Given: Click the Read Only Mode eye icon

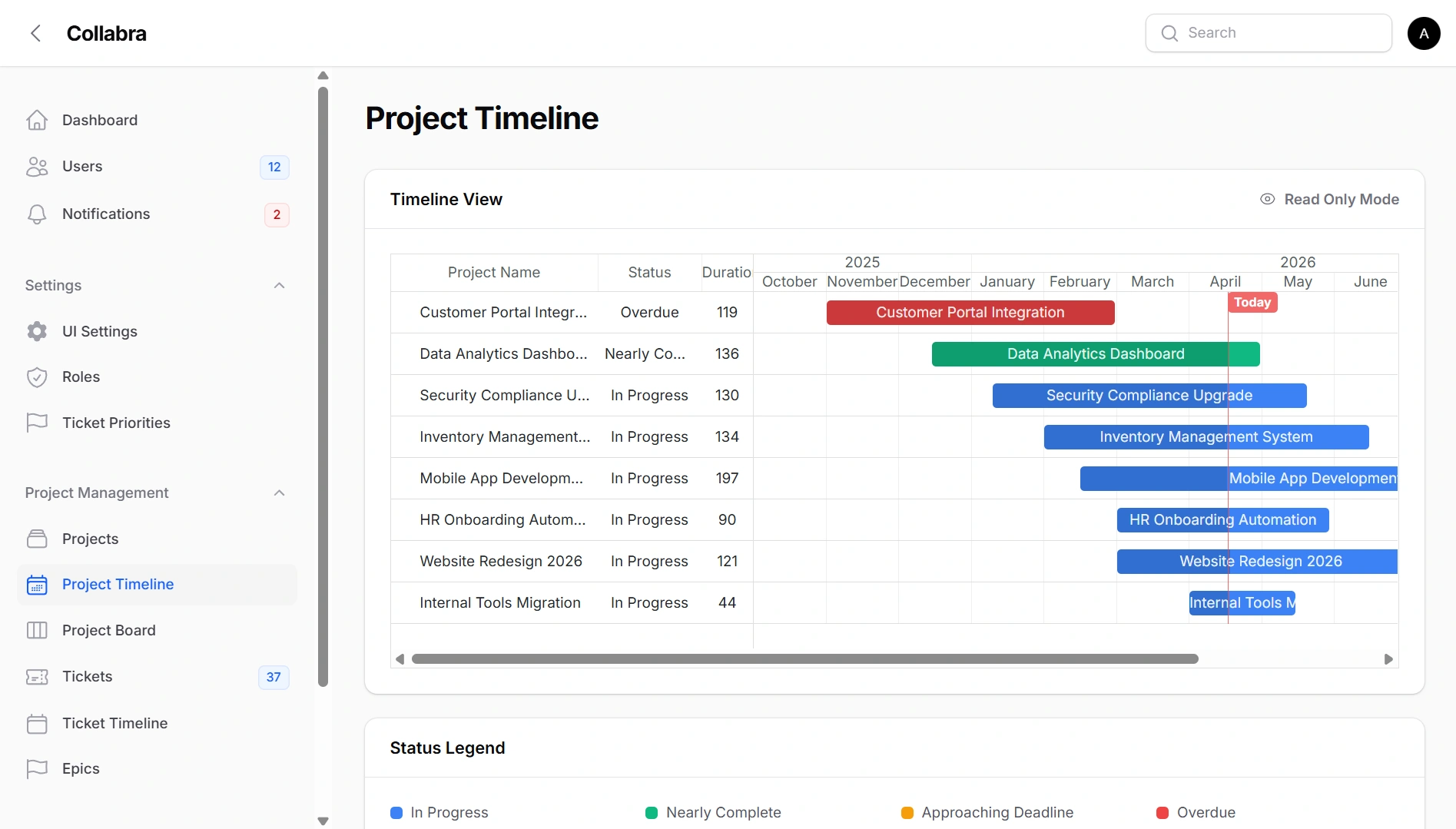Looking at the screenshot, I should [x=1268, y=199].
